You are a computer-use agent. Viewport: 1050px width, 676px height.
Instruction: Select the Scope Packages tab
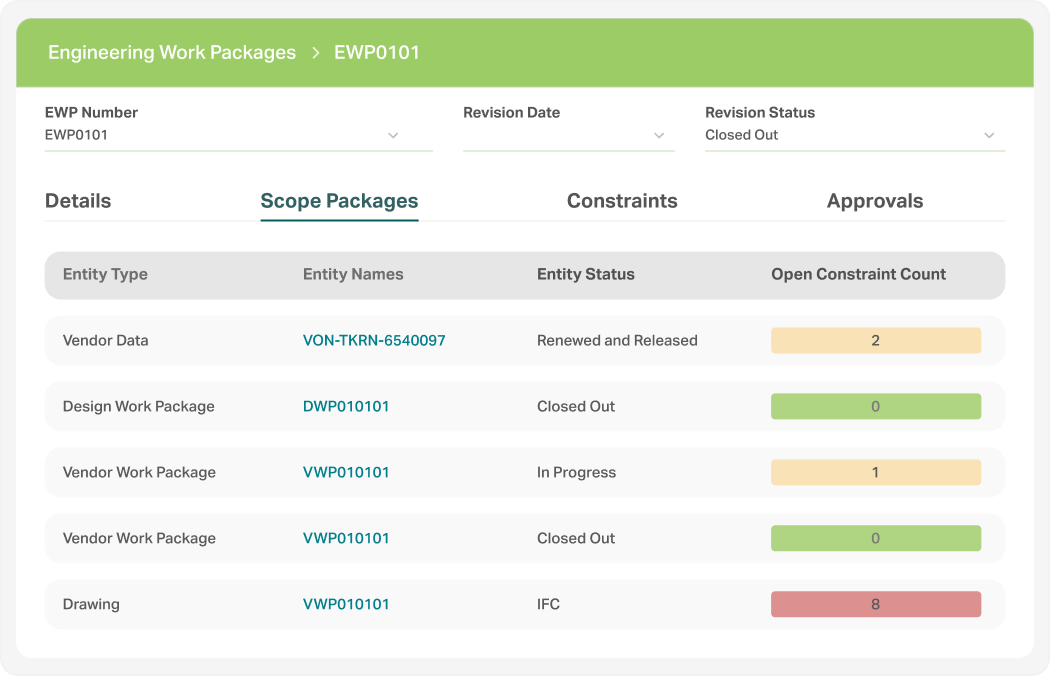339,200
